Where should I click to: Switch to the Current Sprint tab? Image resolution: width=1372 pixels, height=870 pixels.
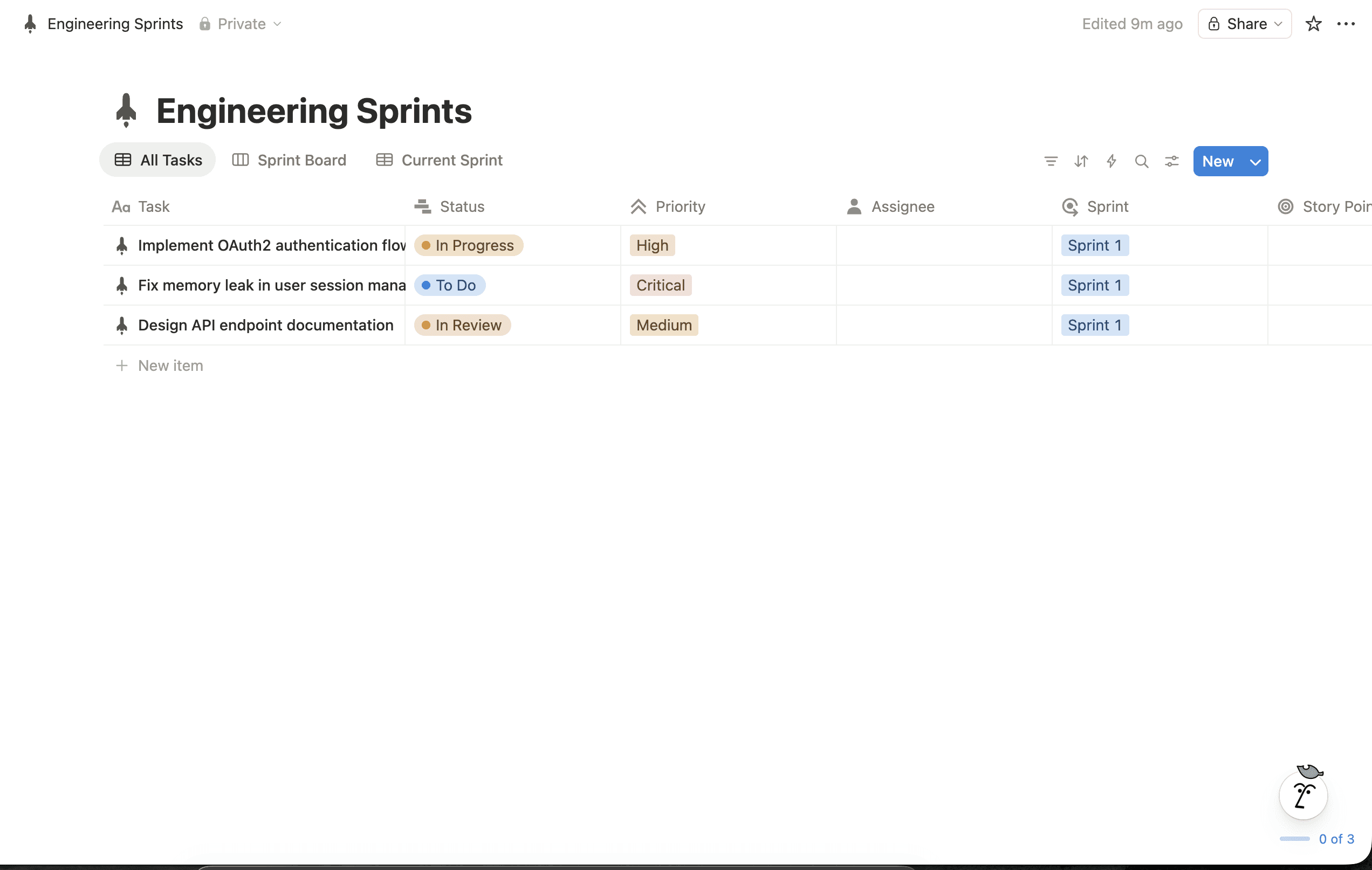(440, 160)
